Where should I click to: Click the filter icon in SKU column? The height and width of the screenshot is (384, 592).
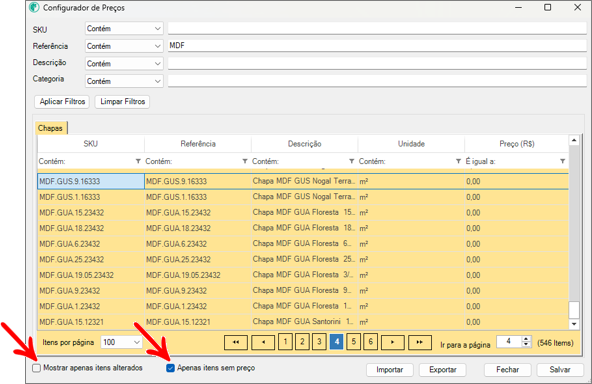pyautogui.click(x=138, y=161)
